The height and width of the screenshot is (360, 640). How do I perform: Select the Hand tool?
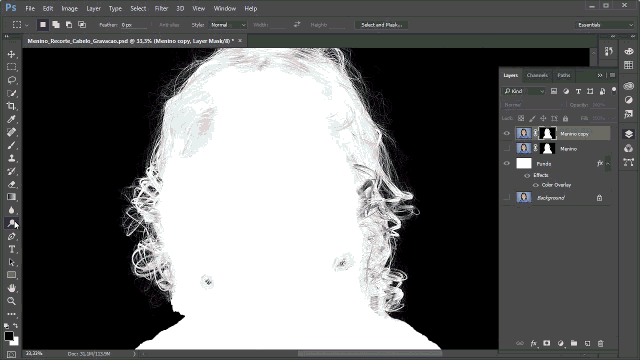pos(11,288)
